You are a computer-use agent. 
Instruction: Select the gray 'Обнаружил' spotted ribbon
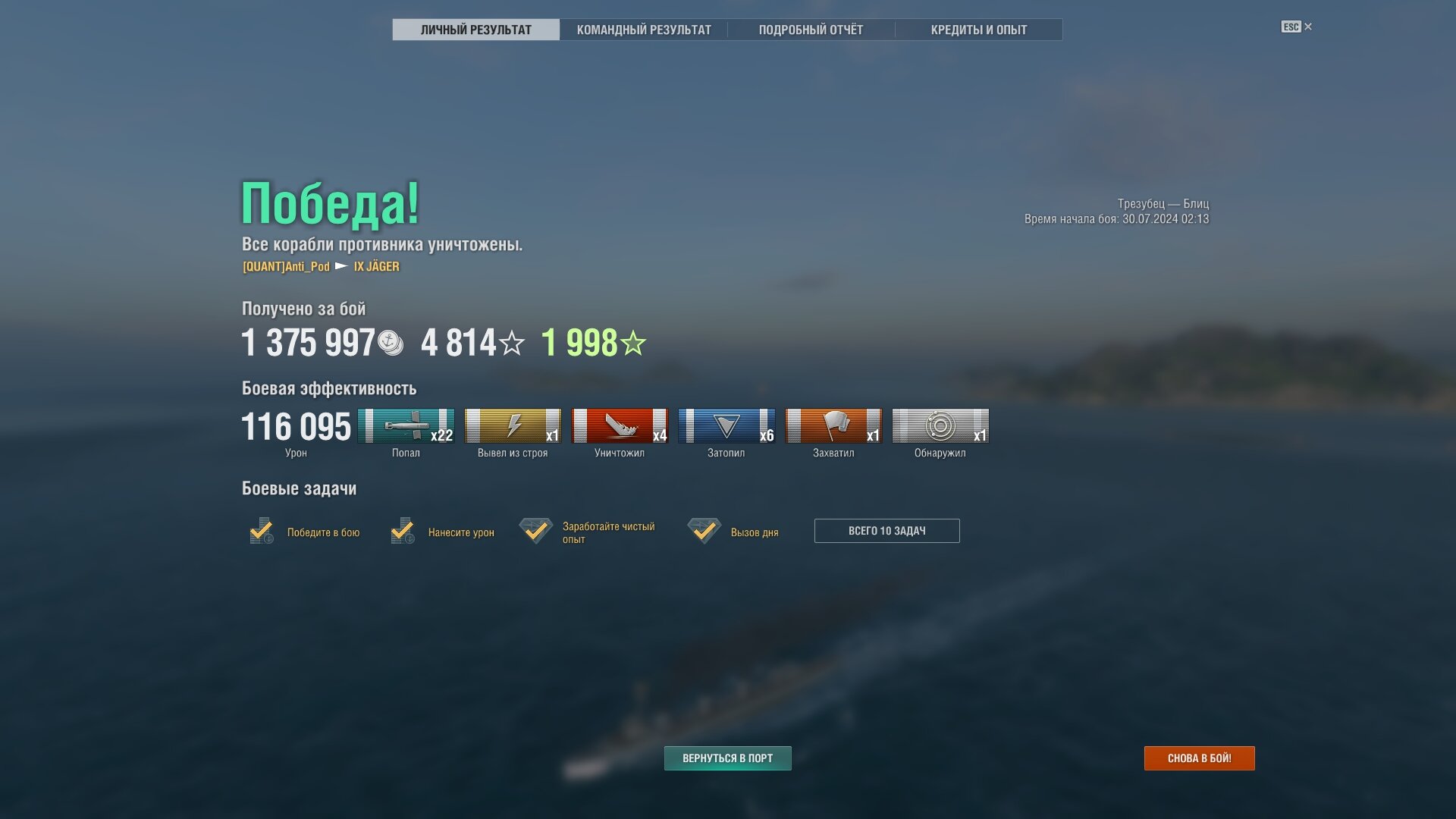940,425
